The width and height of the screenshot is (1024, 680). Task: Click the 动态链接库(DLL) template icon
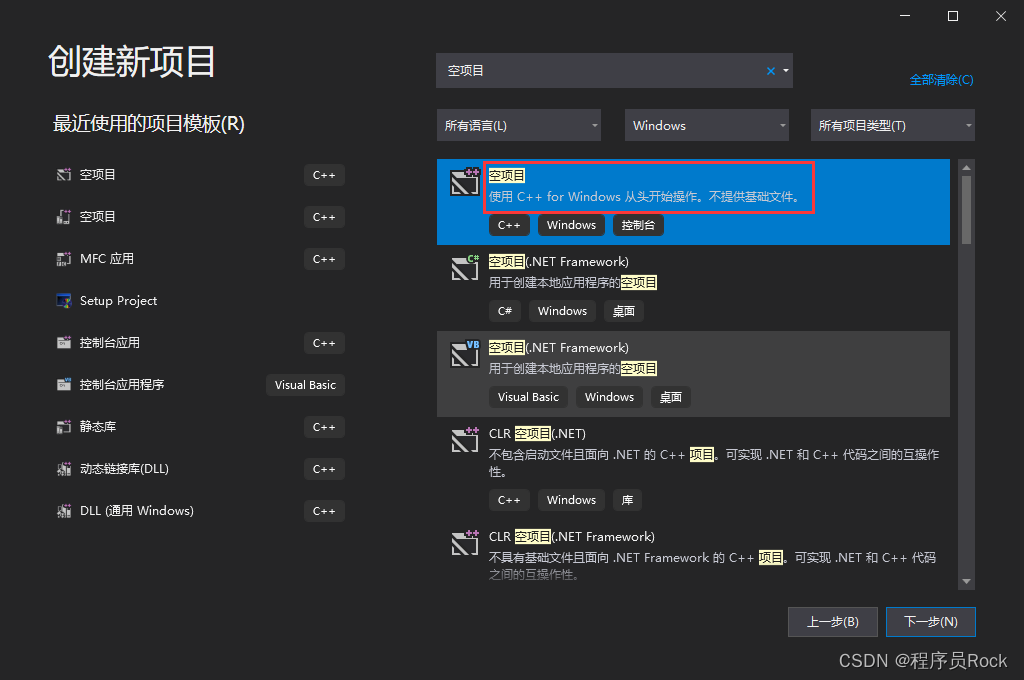click(x=63, y=468)
